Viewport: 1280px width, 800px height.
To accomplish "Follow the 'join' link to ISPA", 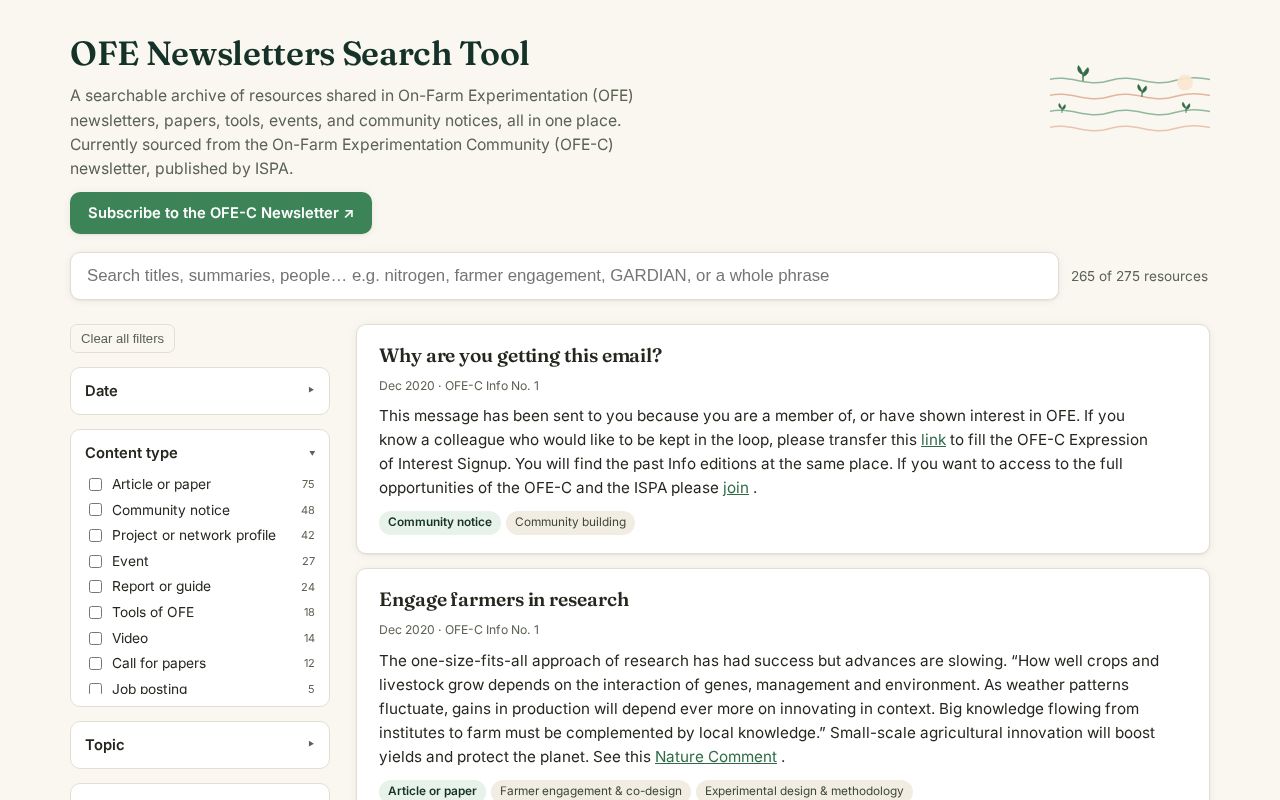I will (736, 488).
